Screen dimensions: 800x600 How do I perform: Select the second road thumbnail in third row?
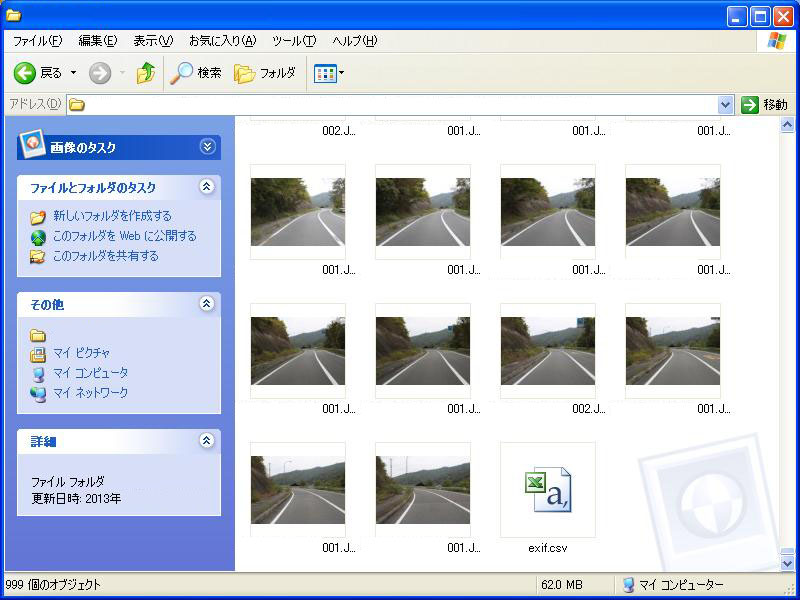pos(423,351)
